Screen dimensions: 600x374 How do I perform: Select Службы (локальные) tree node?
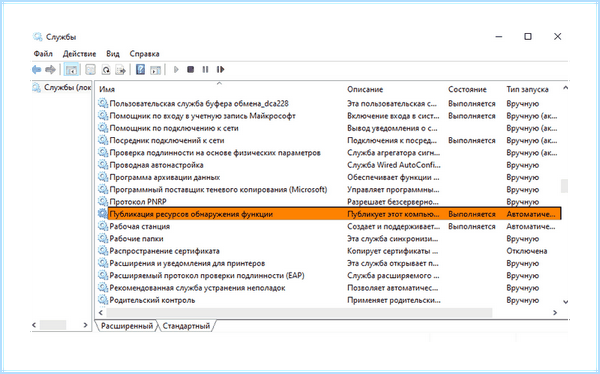click(62, 88)
